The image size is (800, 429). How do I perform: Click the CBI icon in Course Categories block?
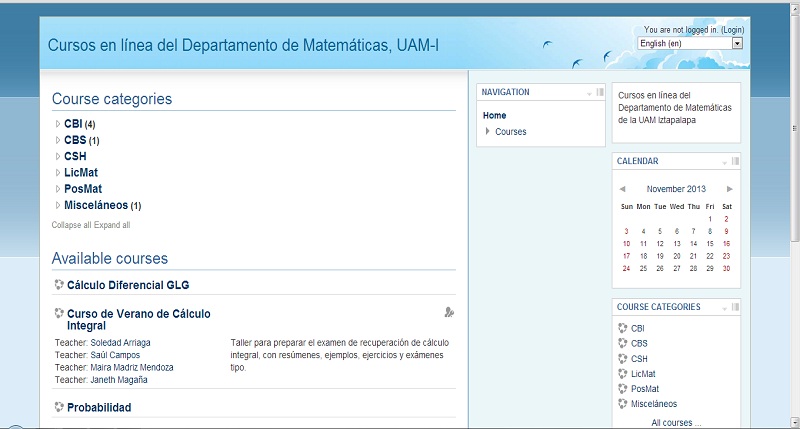622,328
